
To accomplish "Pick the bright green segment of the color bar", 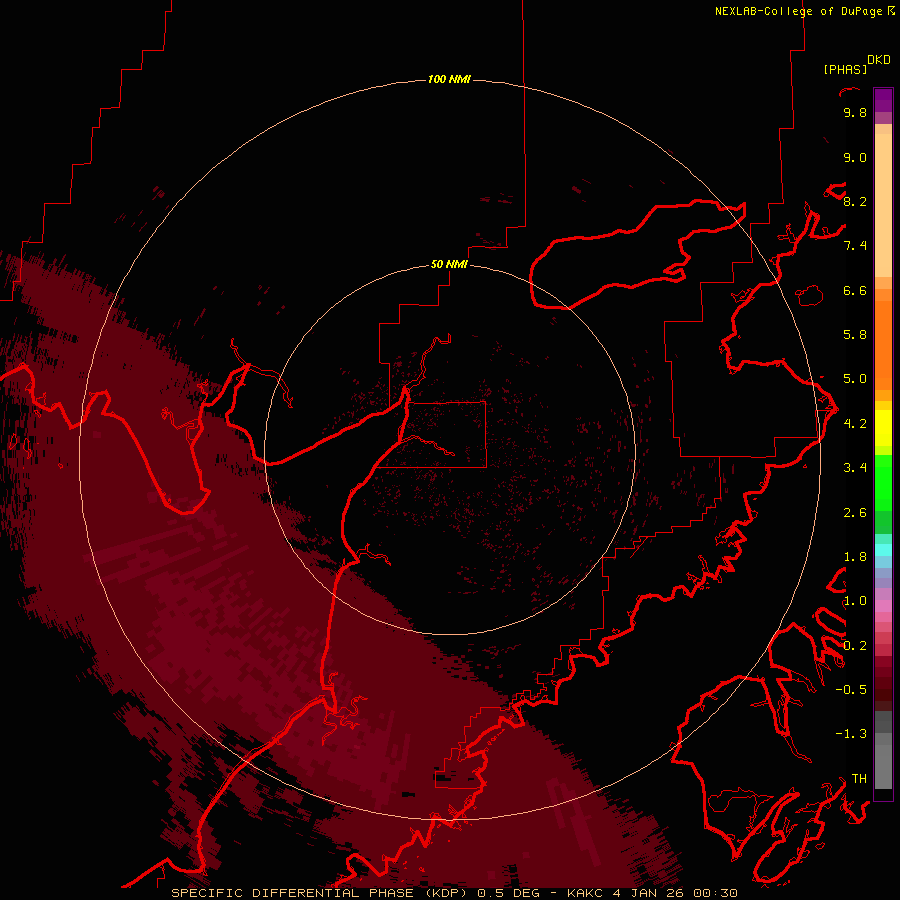I will (883, 483).
